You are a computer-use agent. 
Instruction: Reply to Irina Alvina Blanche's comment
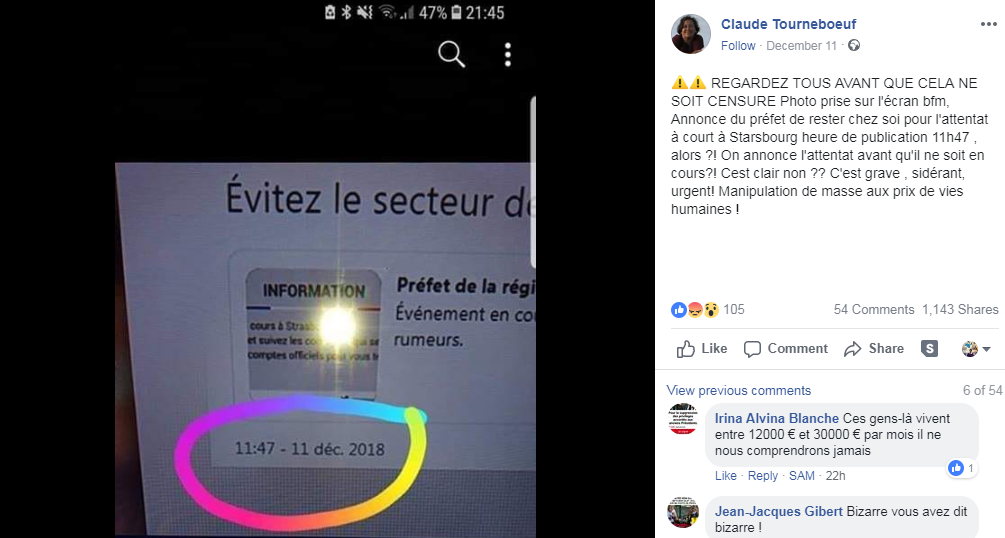pyautogui.click(x=762, y=476)
